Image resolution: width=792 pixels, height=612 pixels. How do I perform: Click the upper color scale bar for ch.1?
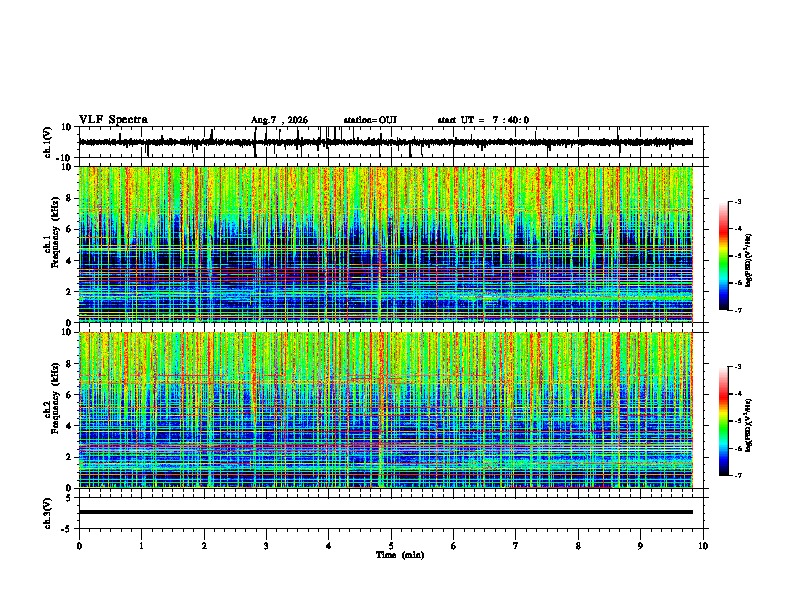coord(724,256)
